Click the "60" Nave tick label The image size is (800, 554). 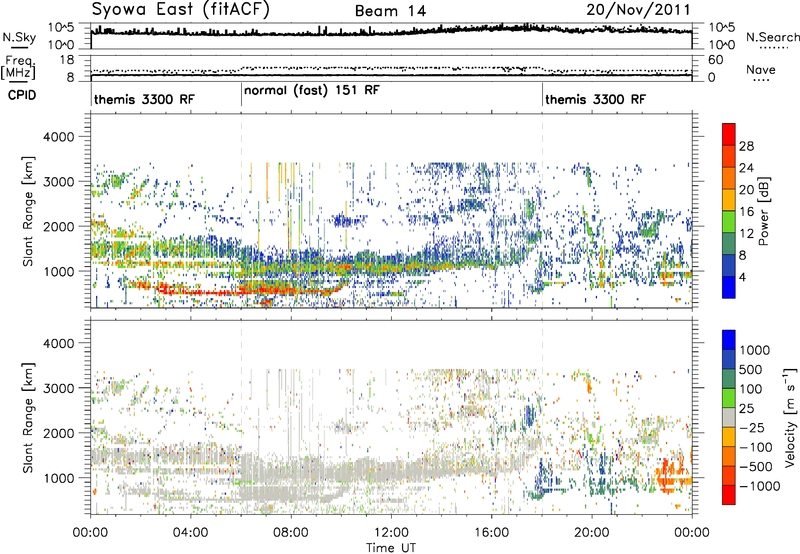pyautogui.click(x=715, y=60)
